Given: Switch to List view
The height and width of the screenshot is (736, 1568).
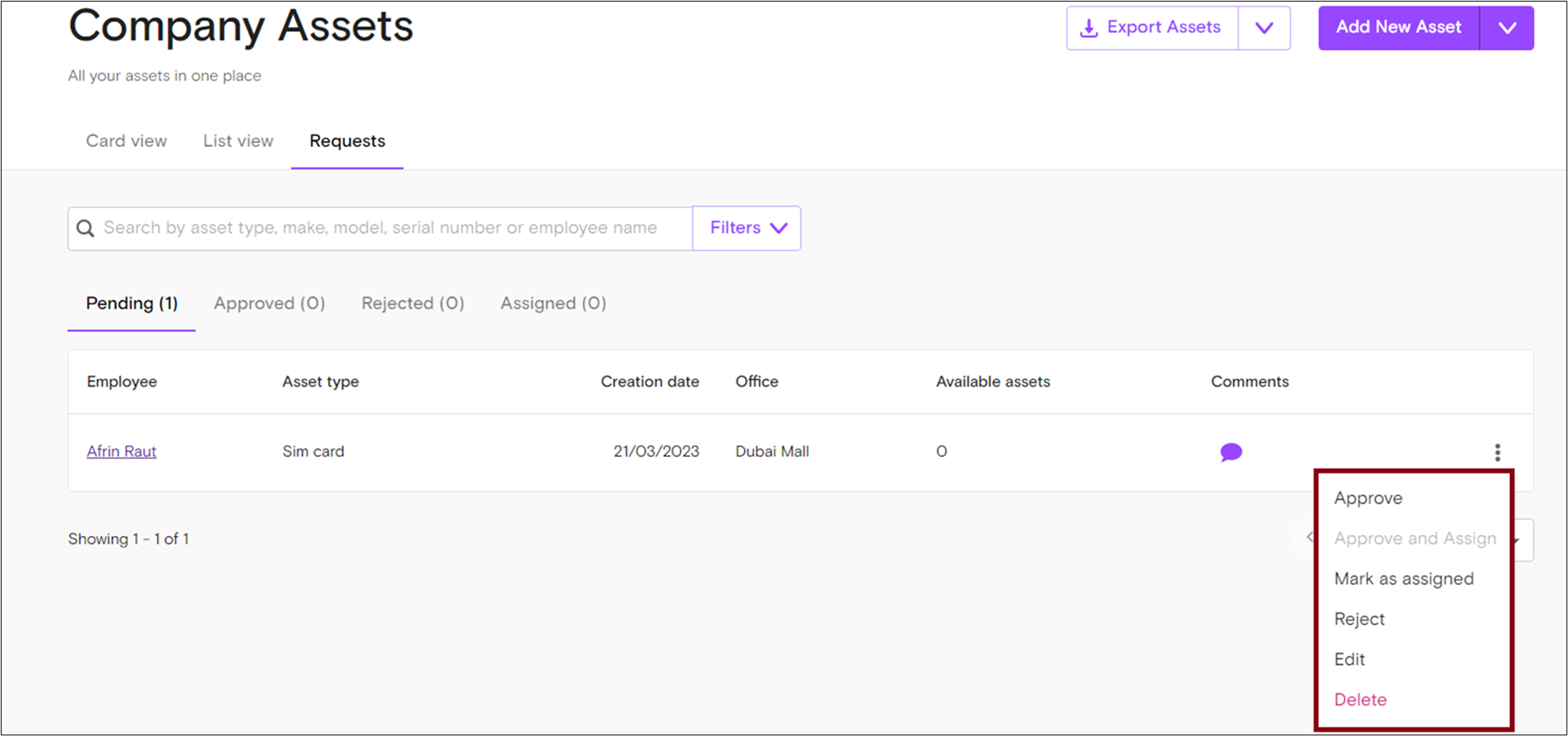Looking at the screenshot, I should point(237,142).
